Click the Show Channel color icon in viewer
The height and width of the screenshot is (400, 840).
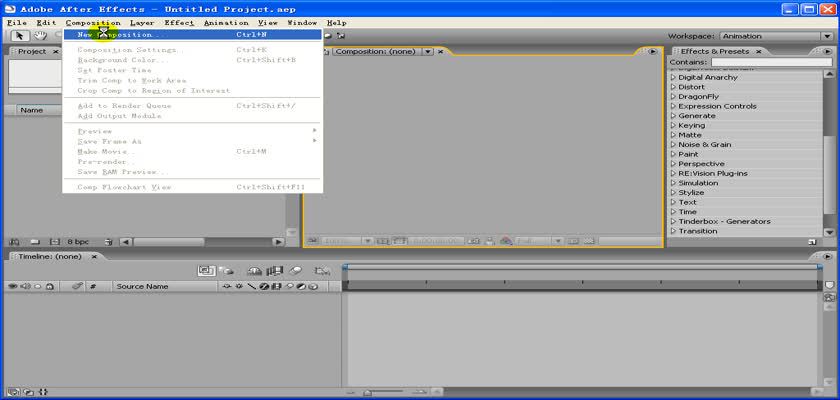[x=506, y=241]
